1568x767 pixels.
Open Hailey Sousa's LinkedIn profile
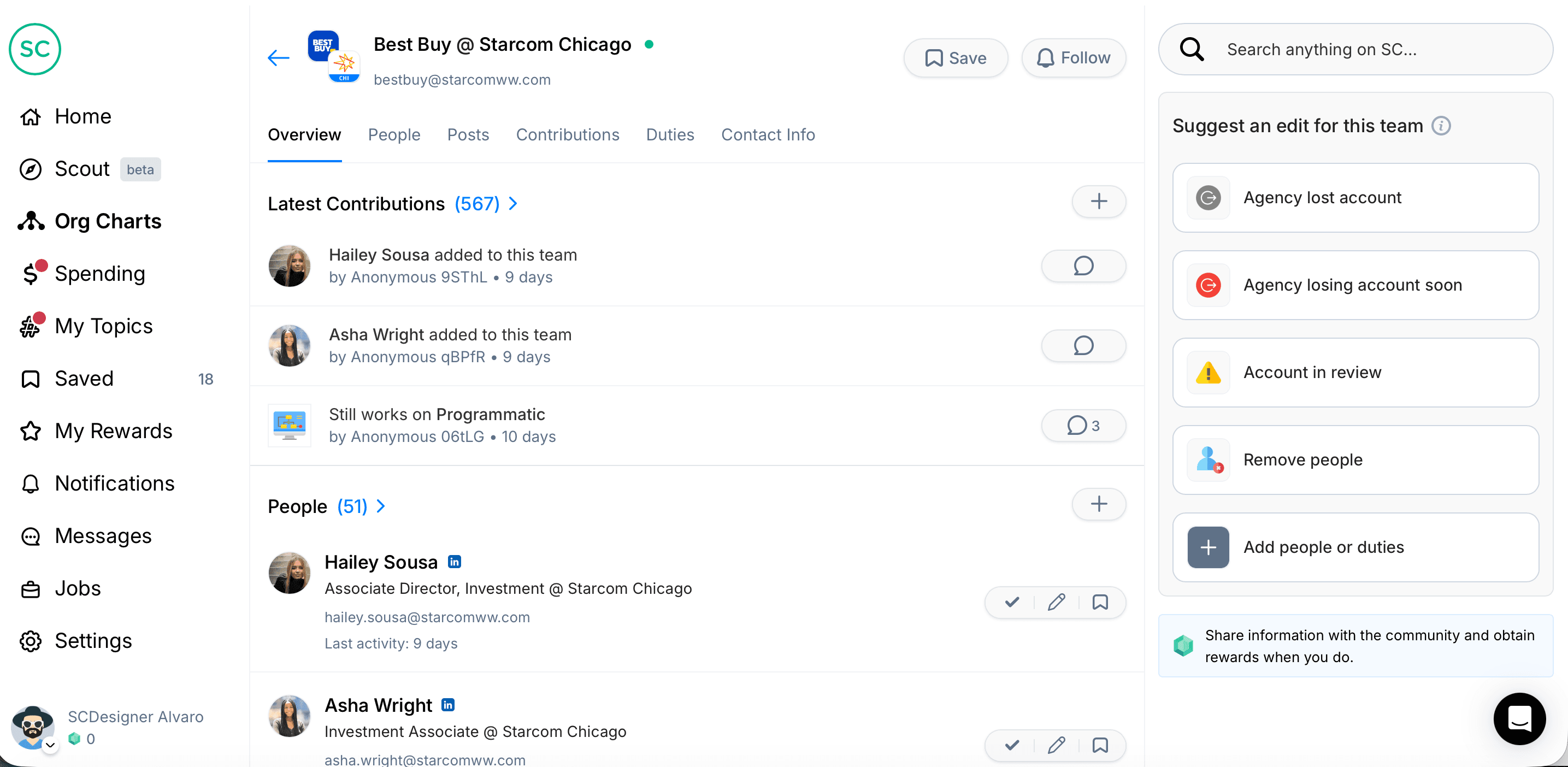coord(455,561)
